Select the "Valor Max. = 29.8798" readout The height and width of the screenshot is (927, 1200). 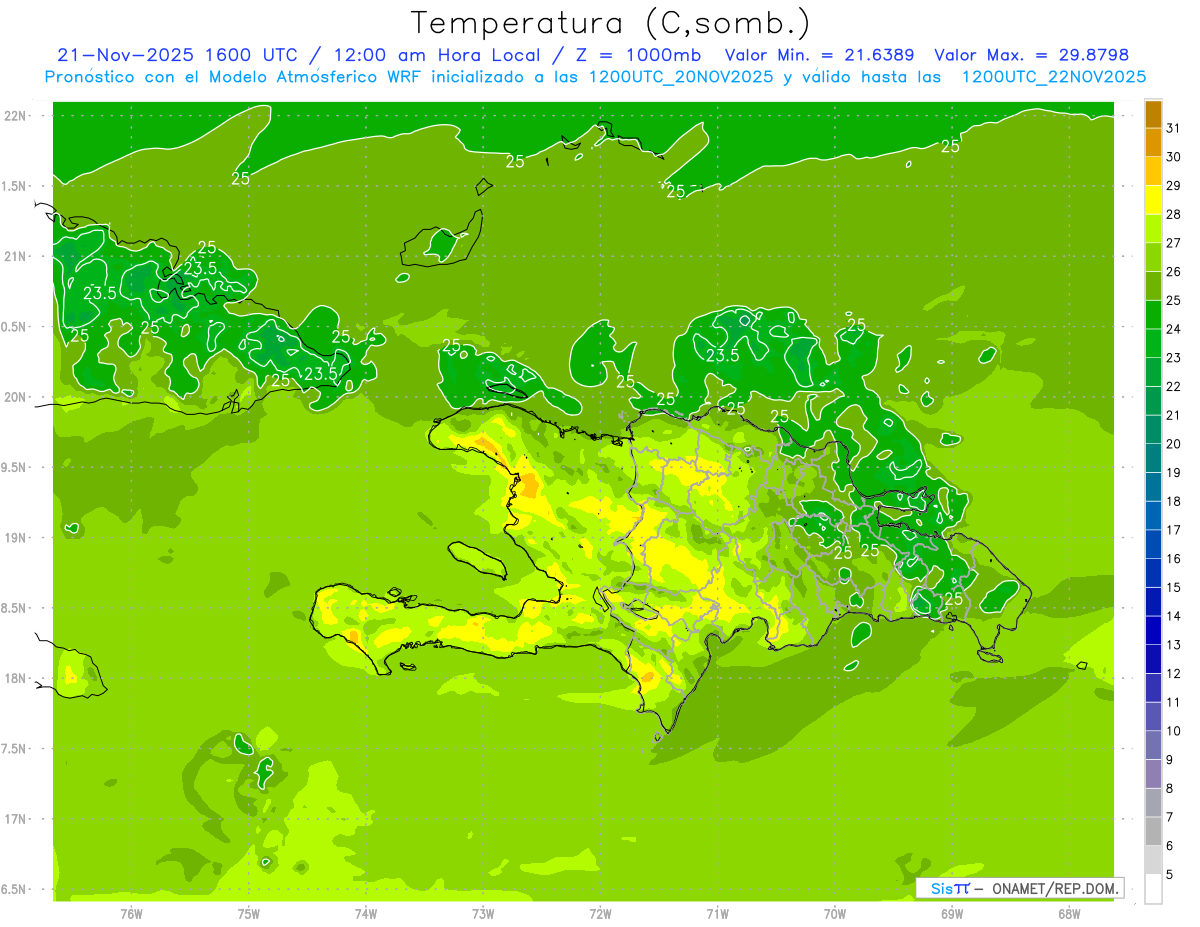(1031, 55)
